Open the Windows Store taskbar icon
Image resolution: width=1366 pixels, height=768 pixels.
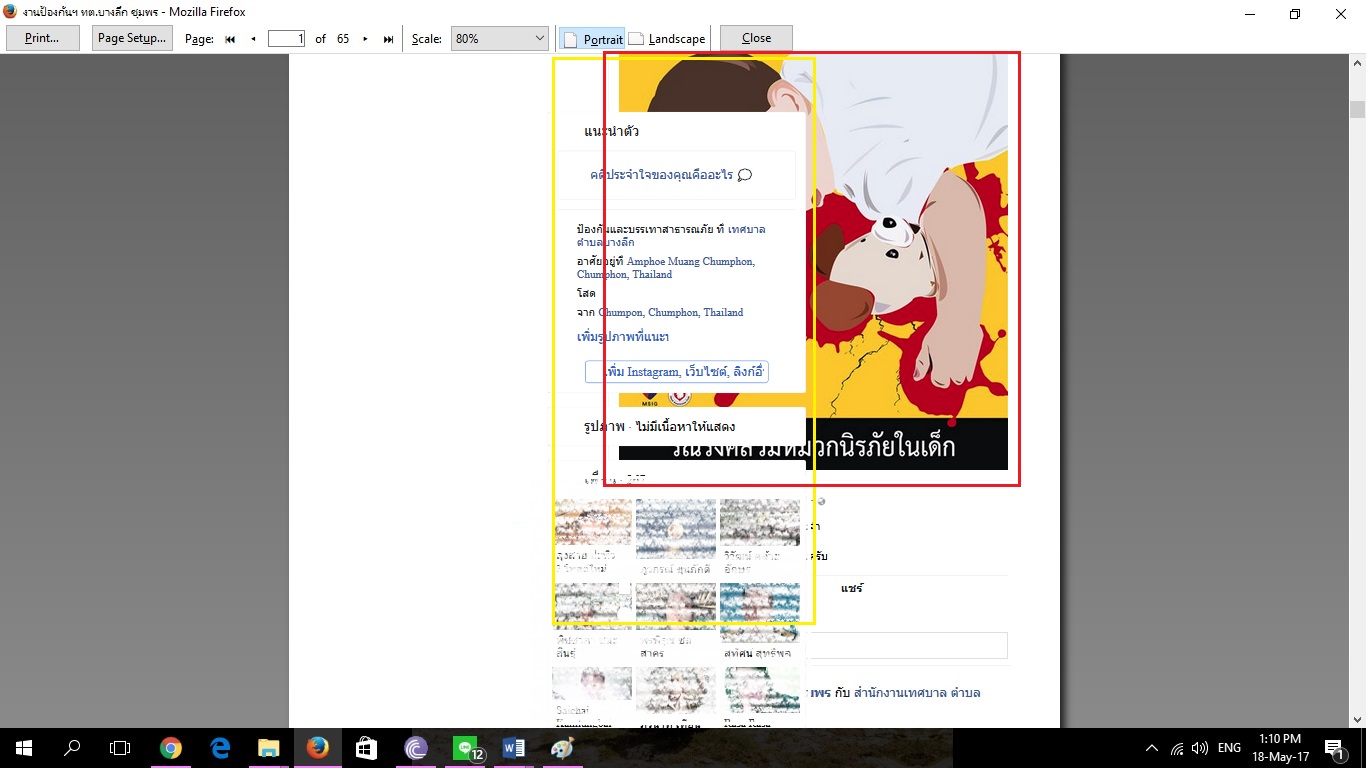(367, 748)
